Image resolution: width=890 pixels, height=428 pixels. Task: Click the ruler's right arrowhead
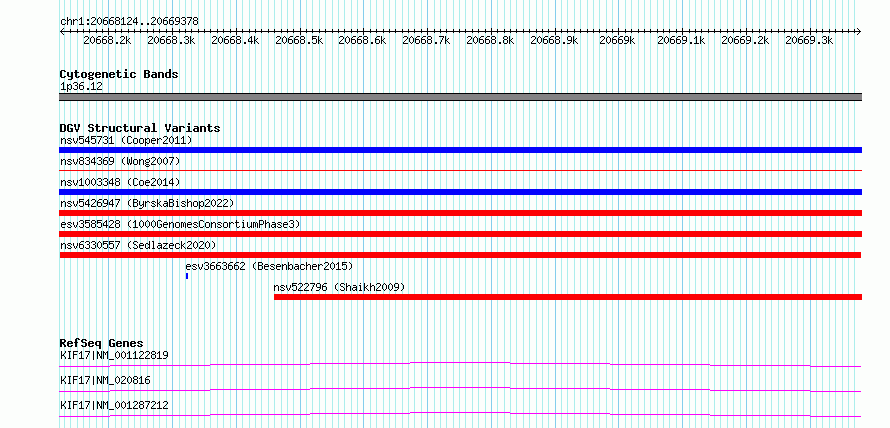(x=859, y=31)
